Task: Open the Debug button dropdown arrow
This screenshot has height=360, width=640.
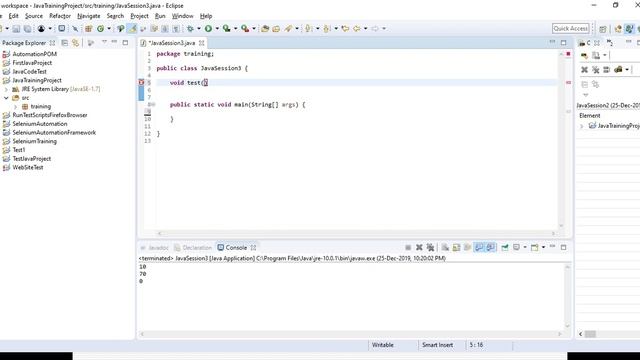Action: pos(199,29)
